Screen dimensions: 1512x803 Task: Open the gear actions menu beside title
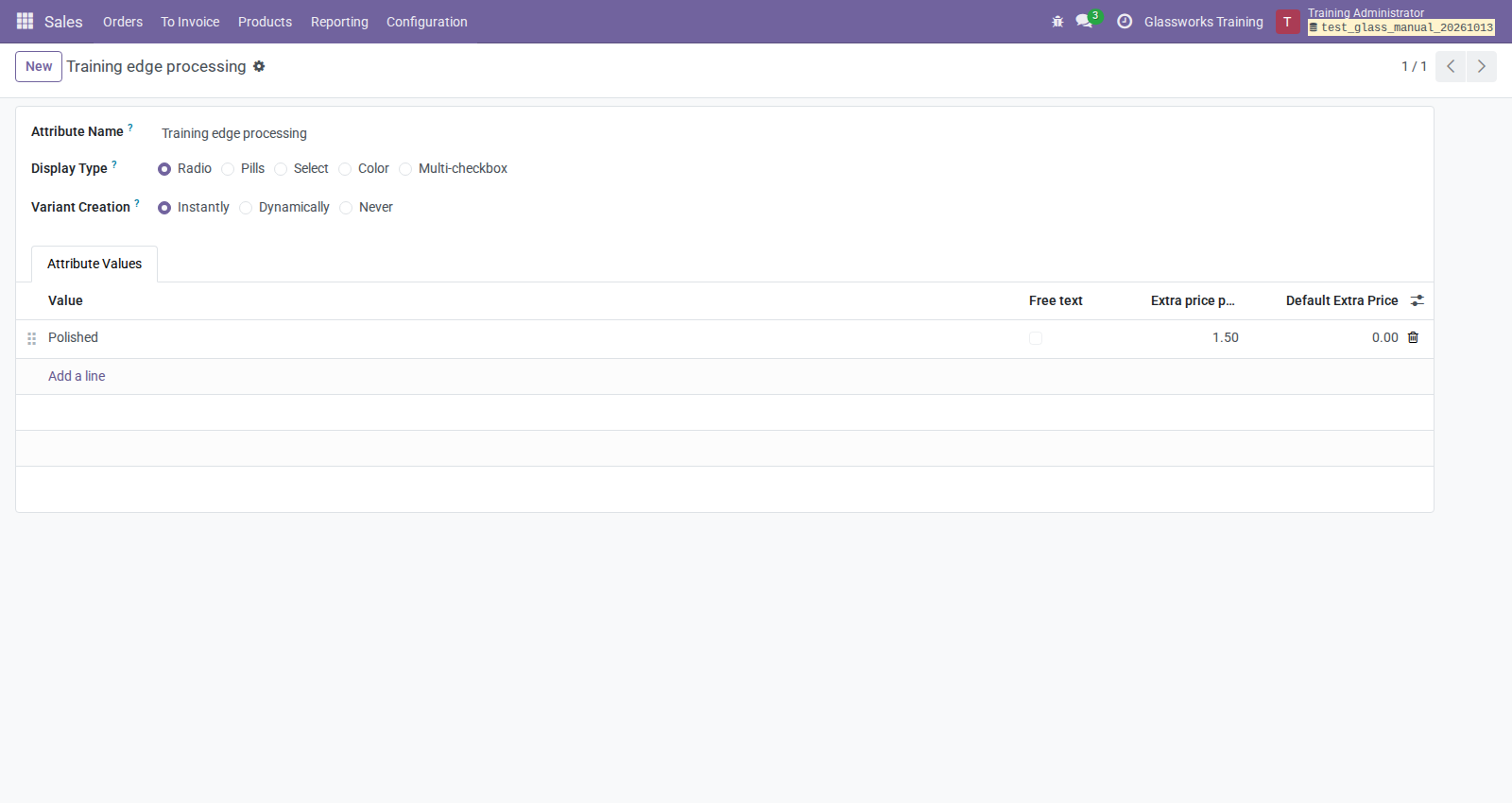(x=259, y=66)
